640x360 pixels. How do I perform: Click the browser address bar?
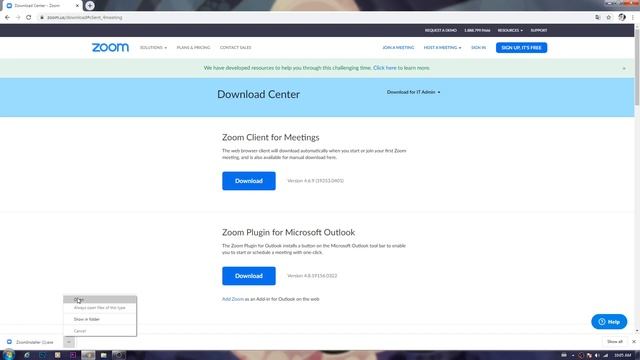(x=314, y=18)
